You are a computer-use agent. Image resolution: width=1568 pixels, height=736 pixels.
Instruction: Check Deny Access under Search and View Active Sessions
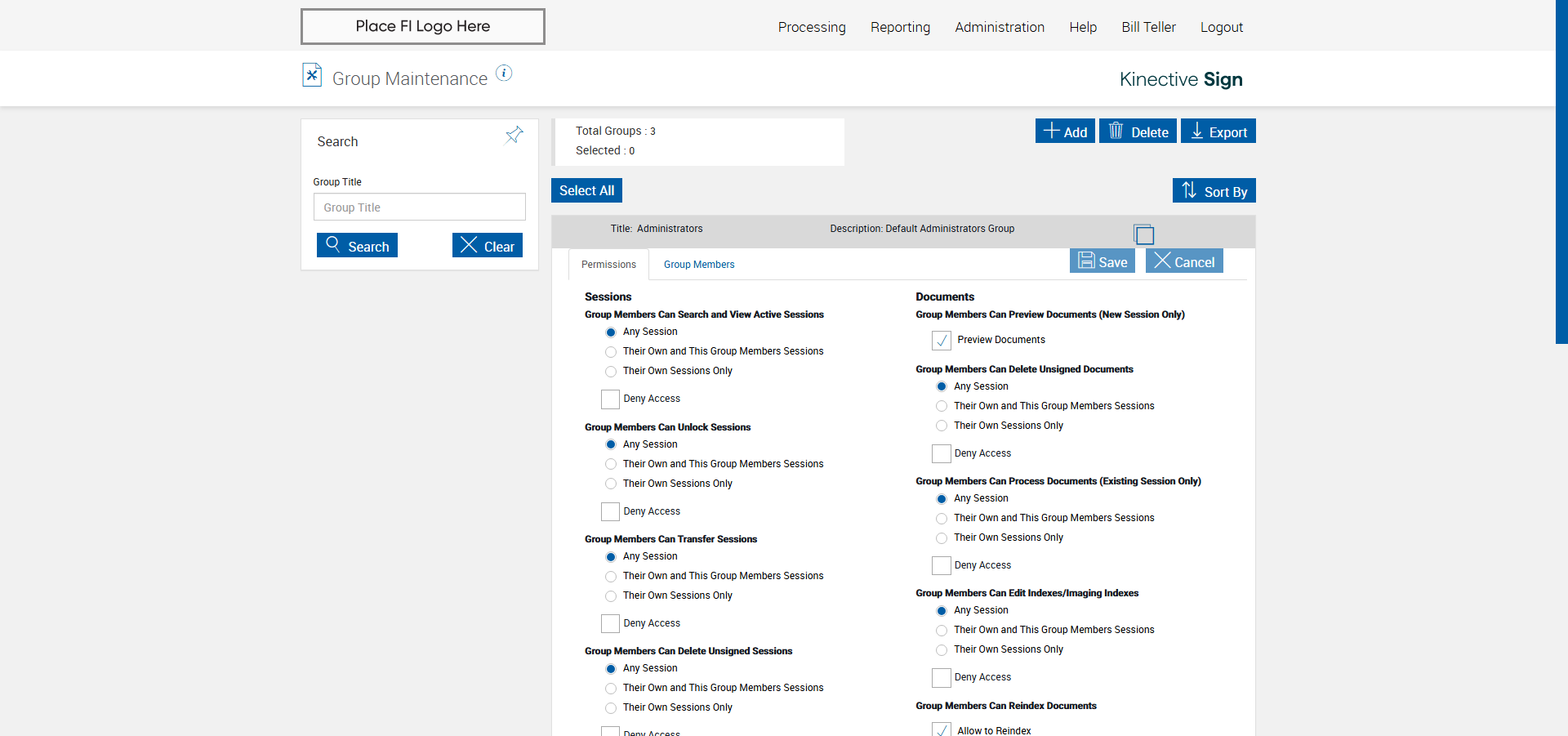pyautogui.click(x=610, y=399)
